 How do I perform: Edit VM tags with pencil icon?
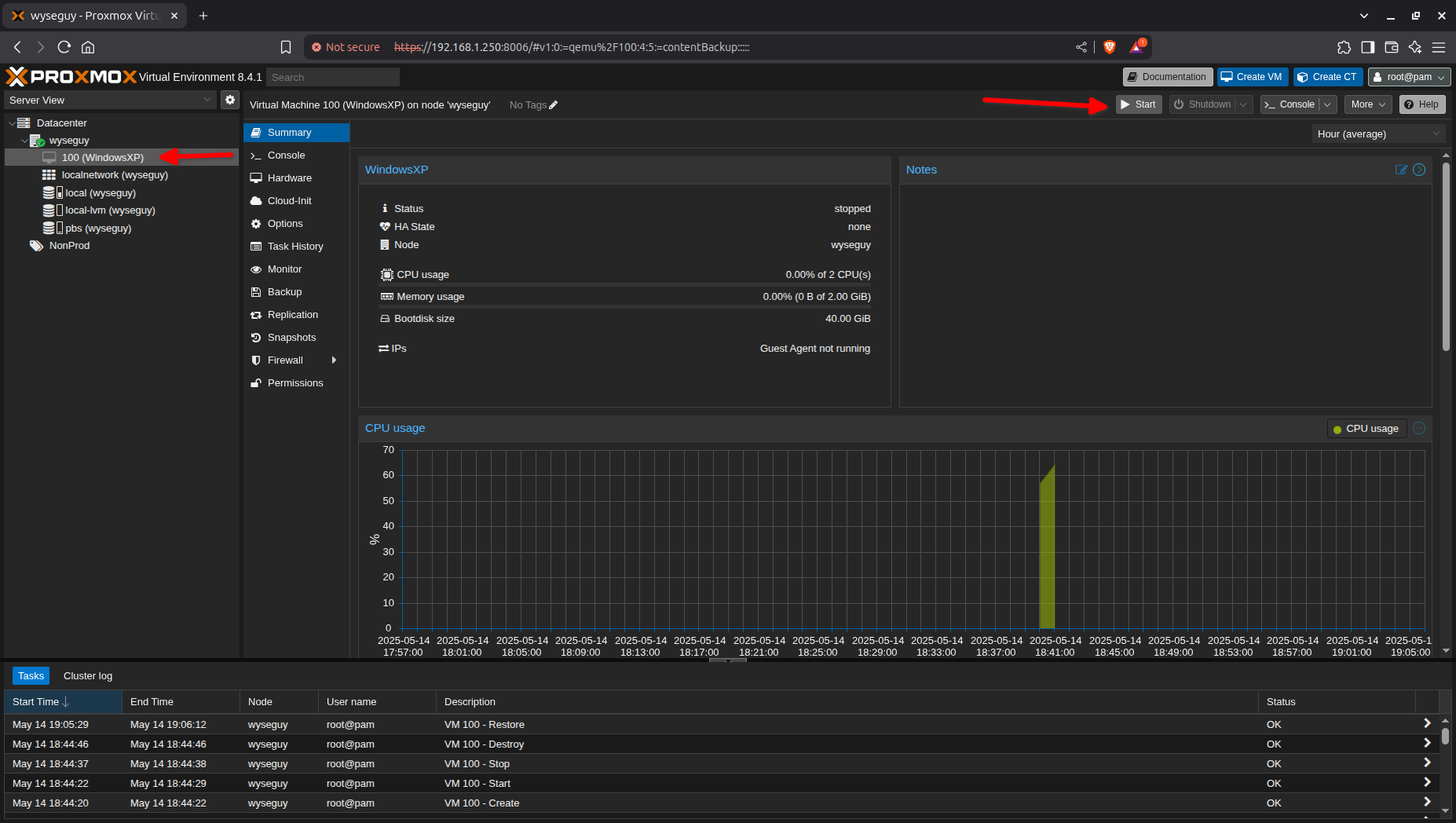tap(553, 105)
